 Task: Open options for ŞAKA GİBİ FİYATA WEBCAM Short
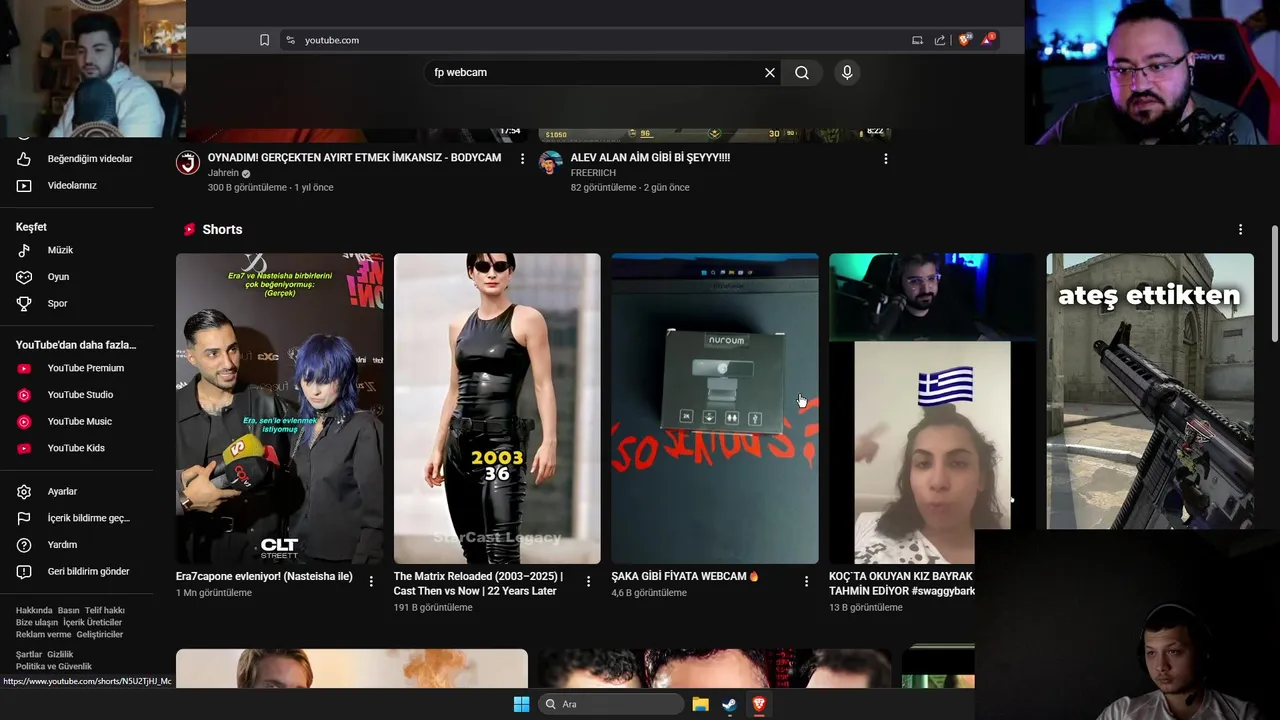806,581
